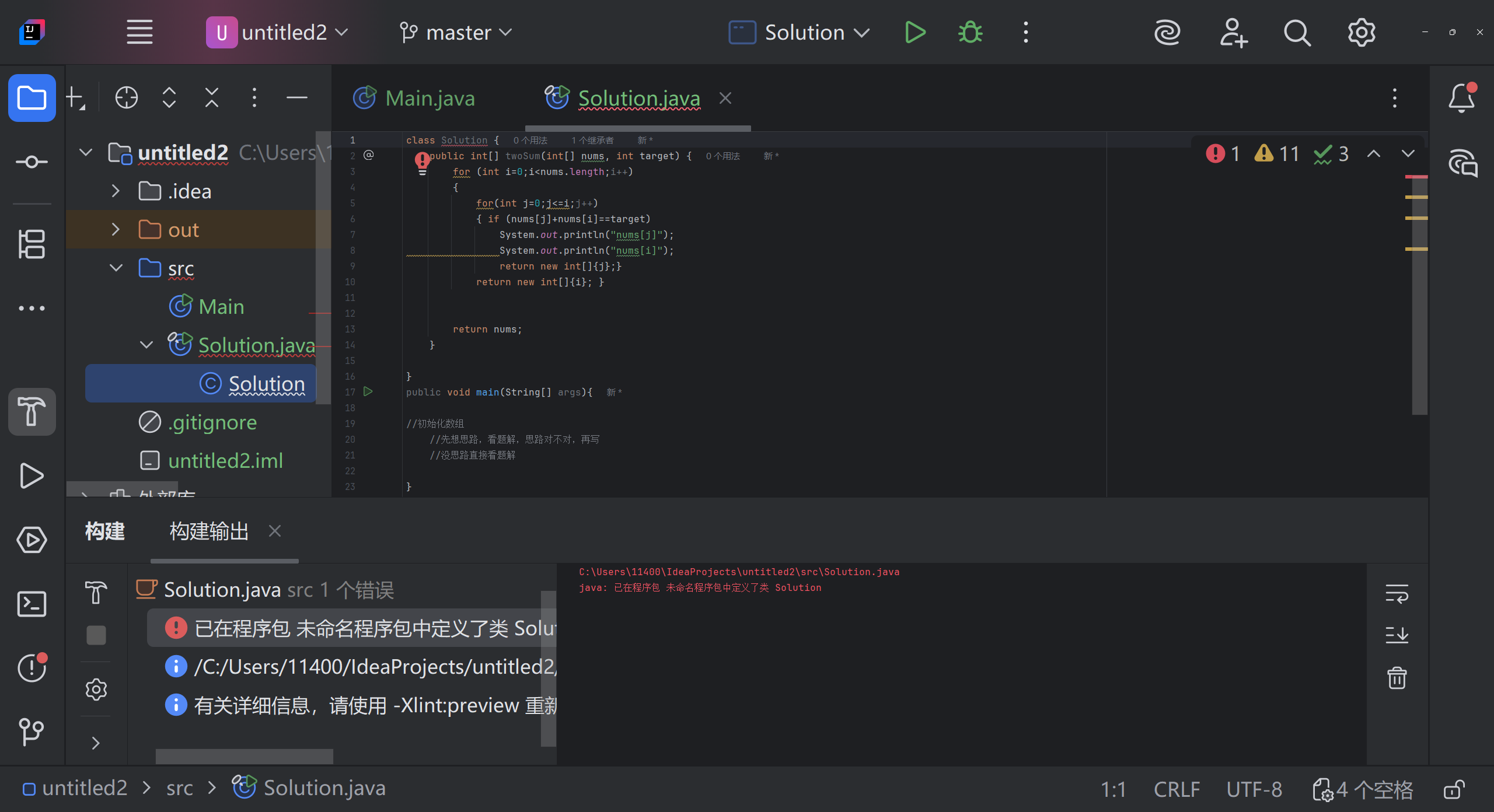Open the Terminal tool window

32,604
